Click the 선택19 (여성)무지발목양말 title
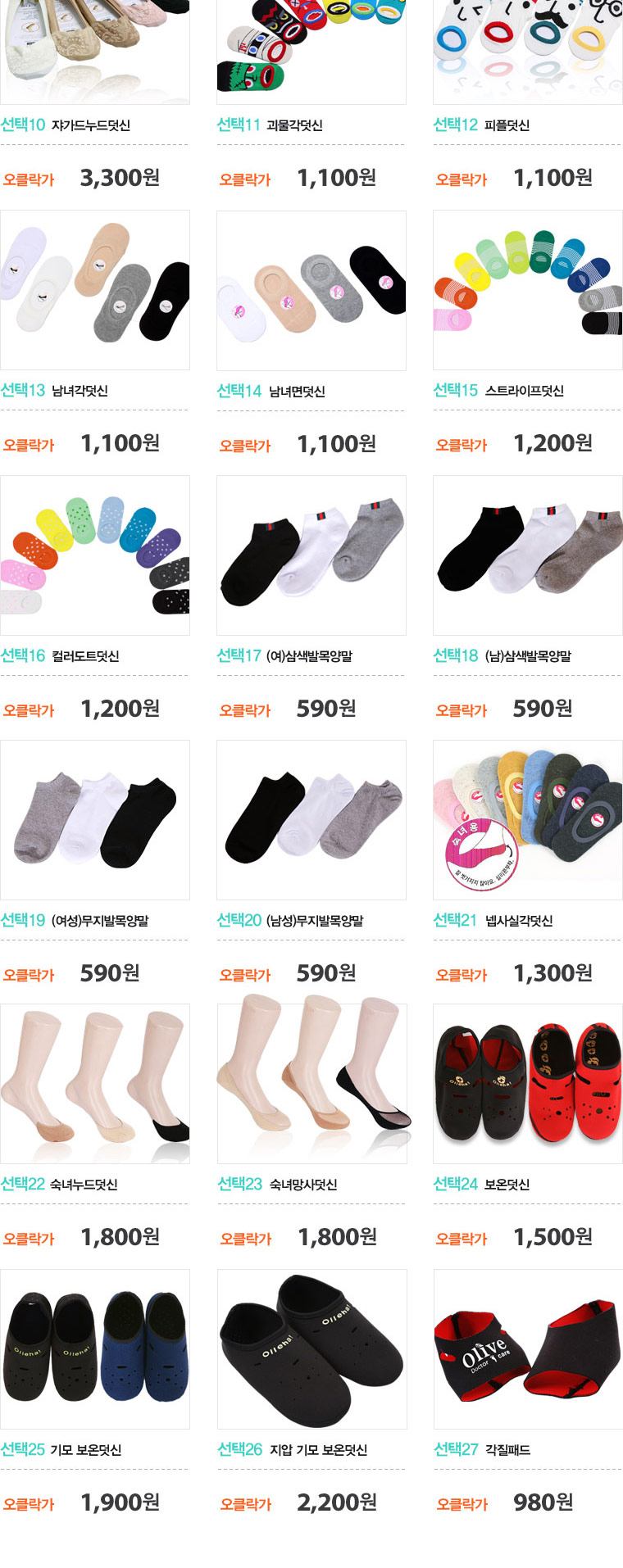 75,920
